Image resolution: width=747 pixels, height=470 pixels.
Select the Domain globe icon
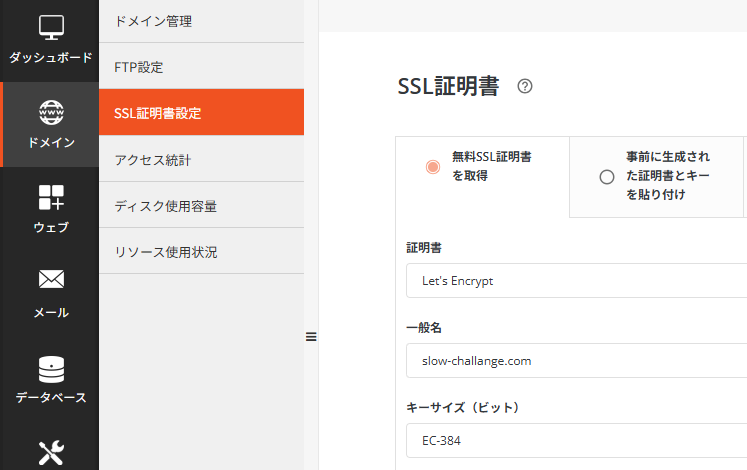tap(51, 112)
